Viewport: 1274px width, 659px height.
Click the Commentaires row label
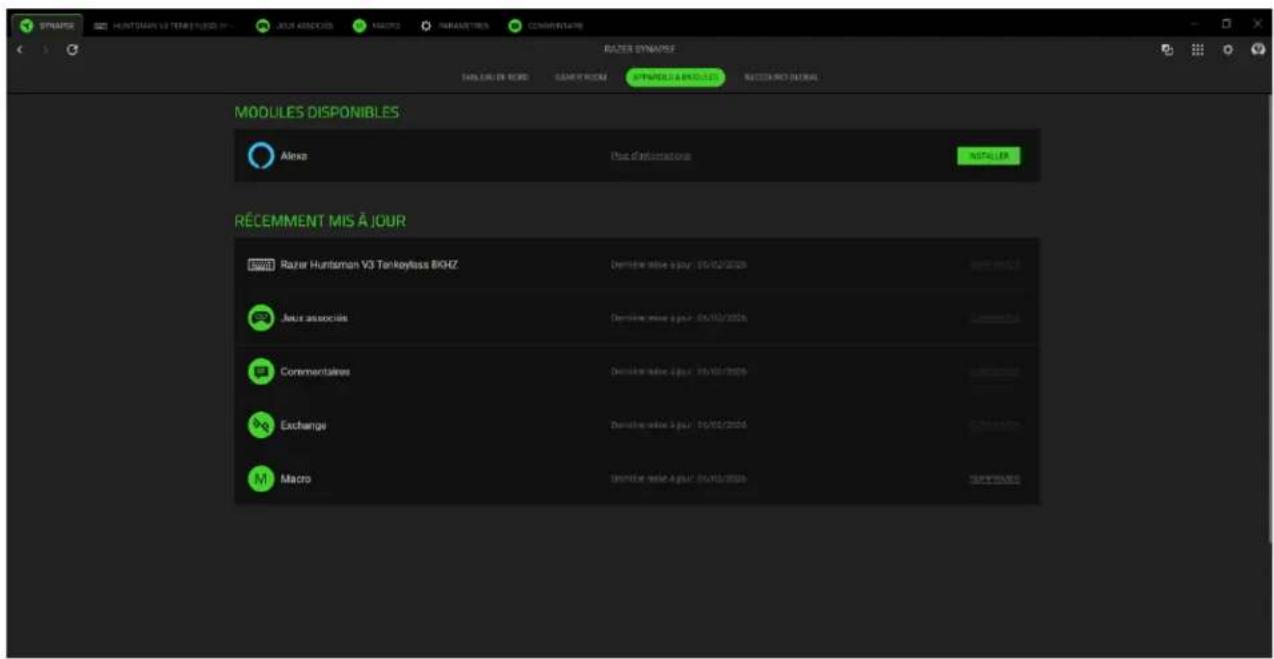[315, 372]
